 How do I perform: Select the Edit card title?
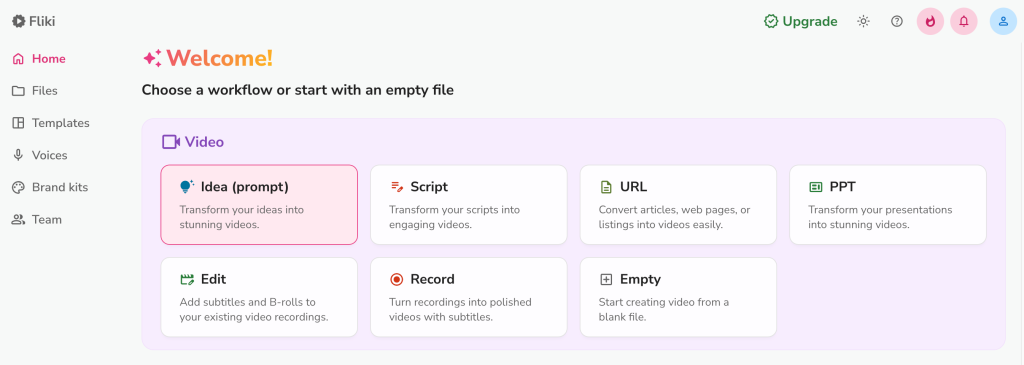tap(214, 279)
